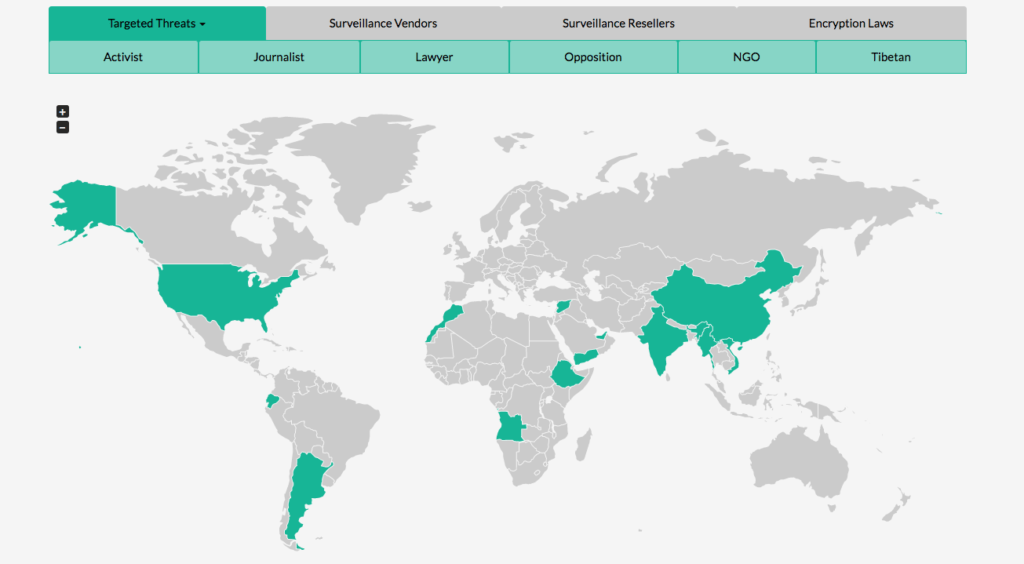This screenshot has width=1024, height=564.
Task: Switch to Surveillance Vendors tab
Action: [x=383, y=23]
